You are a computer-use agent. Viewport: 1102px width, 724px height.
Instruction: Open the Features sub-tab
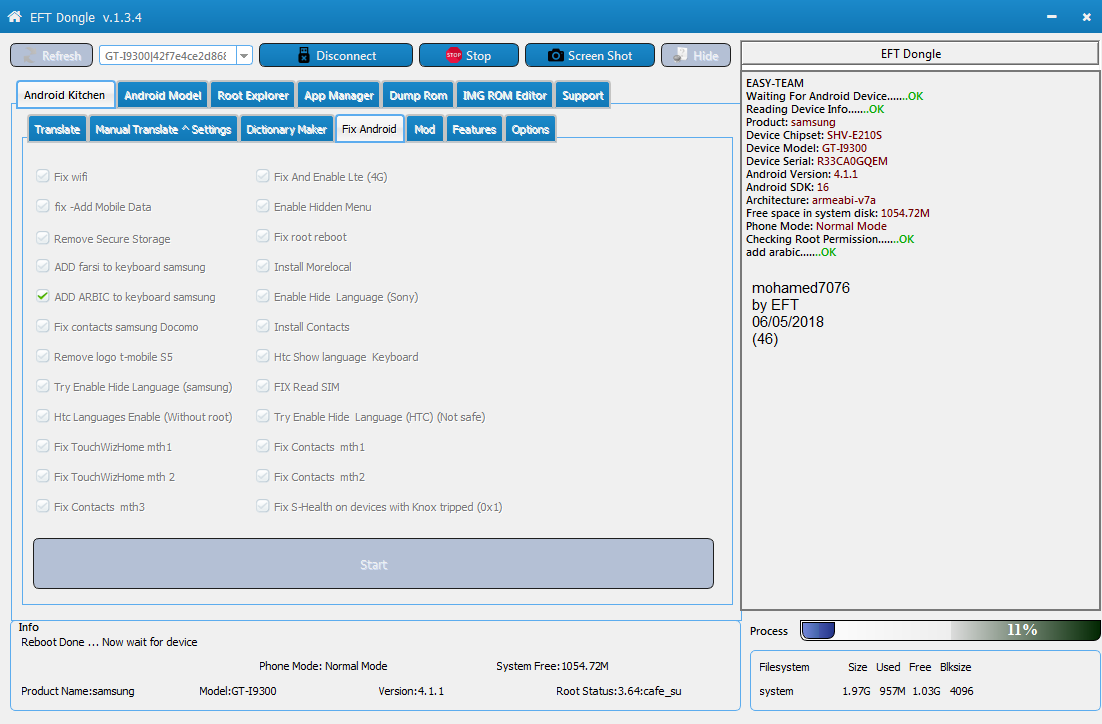point(474,129)
